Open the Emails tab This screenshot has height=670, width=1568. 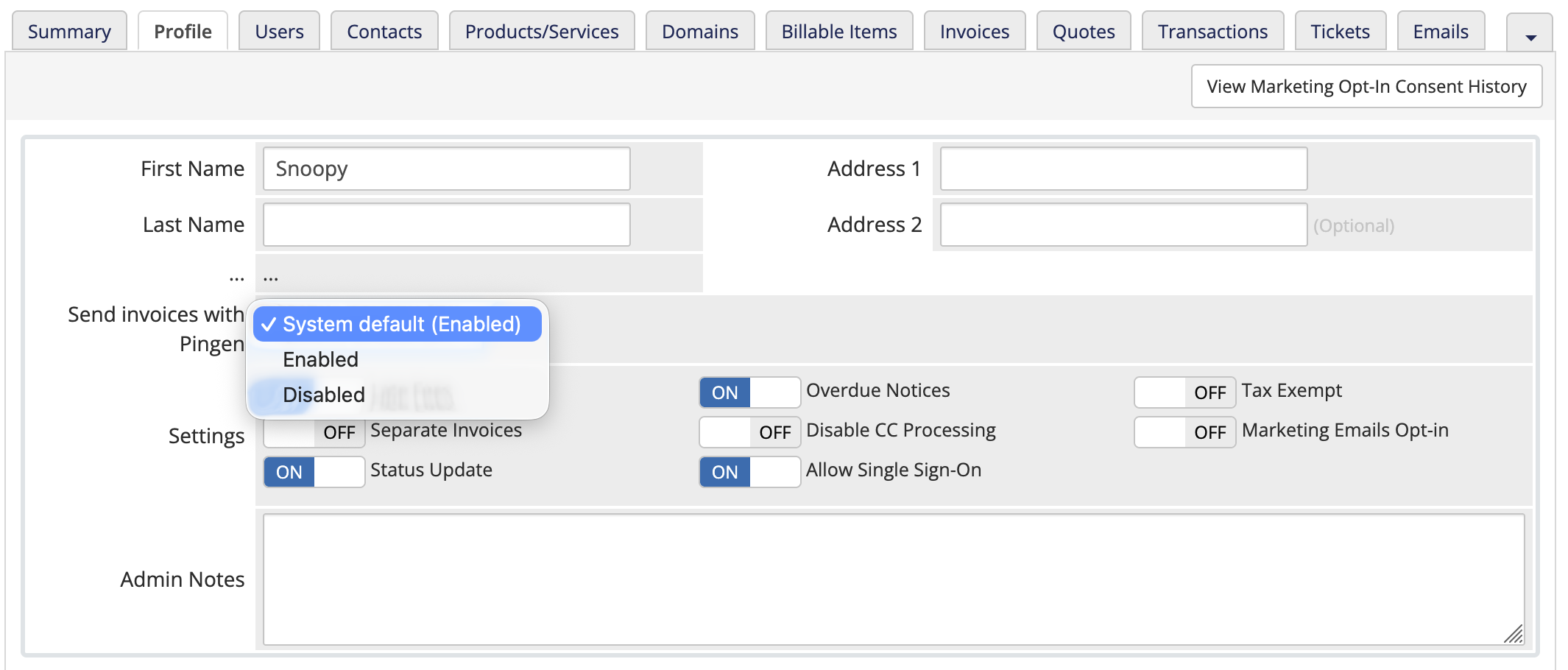pos(1441,31)
